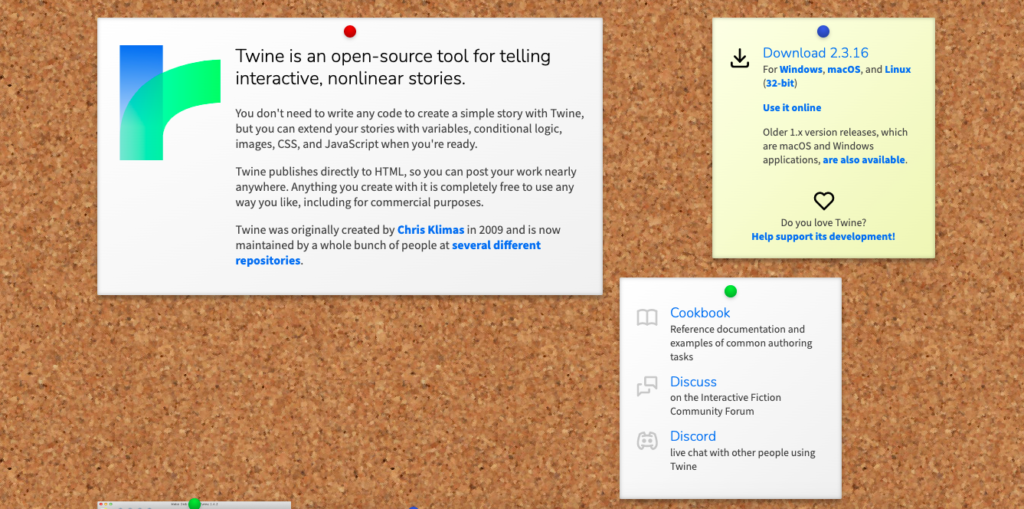Click text Reference documentation and examples
The image size is (1024, 509).
click(741, 343)
